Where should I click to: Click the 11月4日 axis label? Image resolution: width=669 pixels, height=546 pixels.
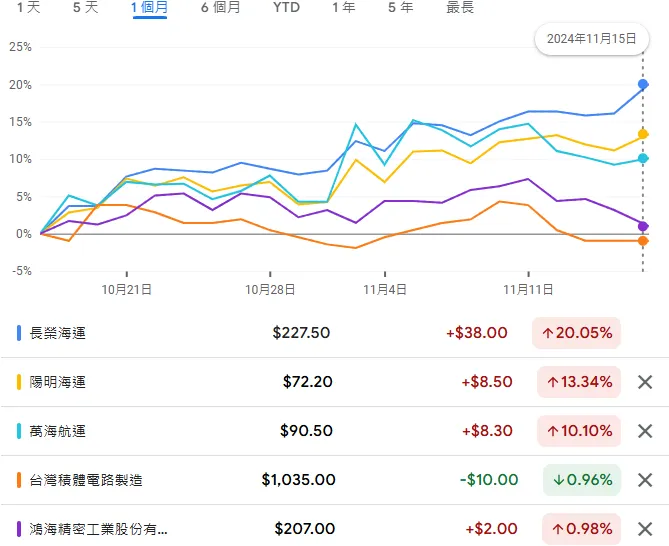pyautogui.click(x=385, y=290)
